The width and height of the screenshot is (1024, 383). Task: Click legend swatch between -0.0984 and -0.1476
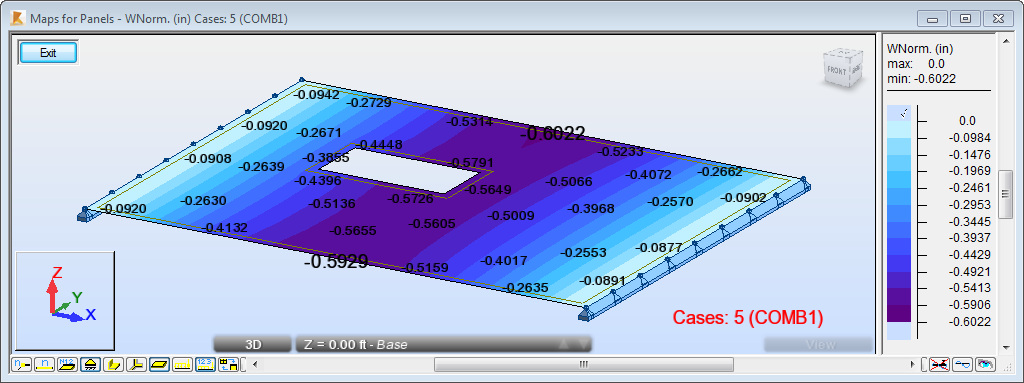[x=898, y=146]
